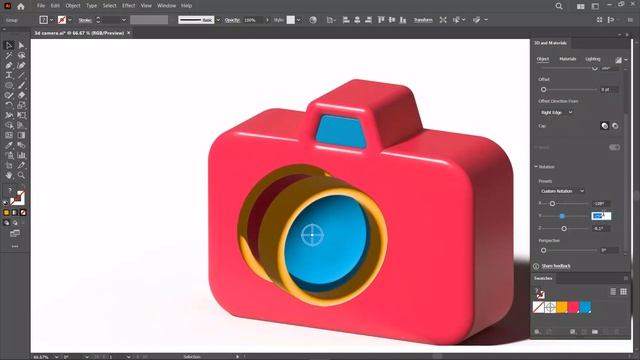
Task: Click the Opacity label link
Action: click(x=232, y=20)
